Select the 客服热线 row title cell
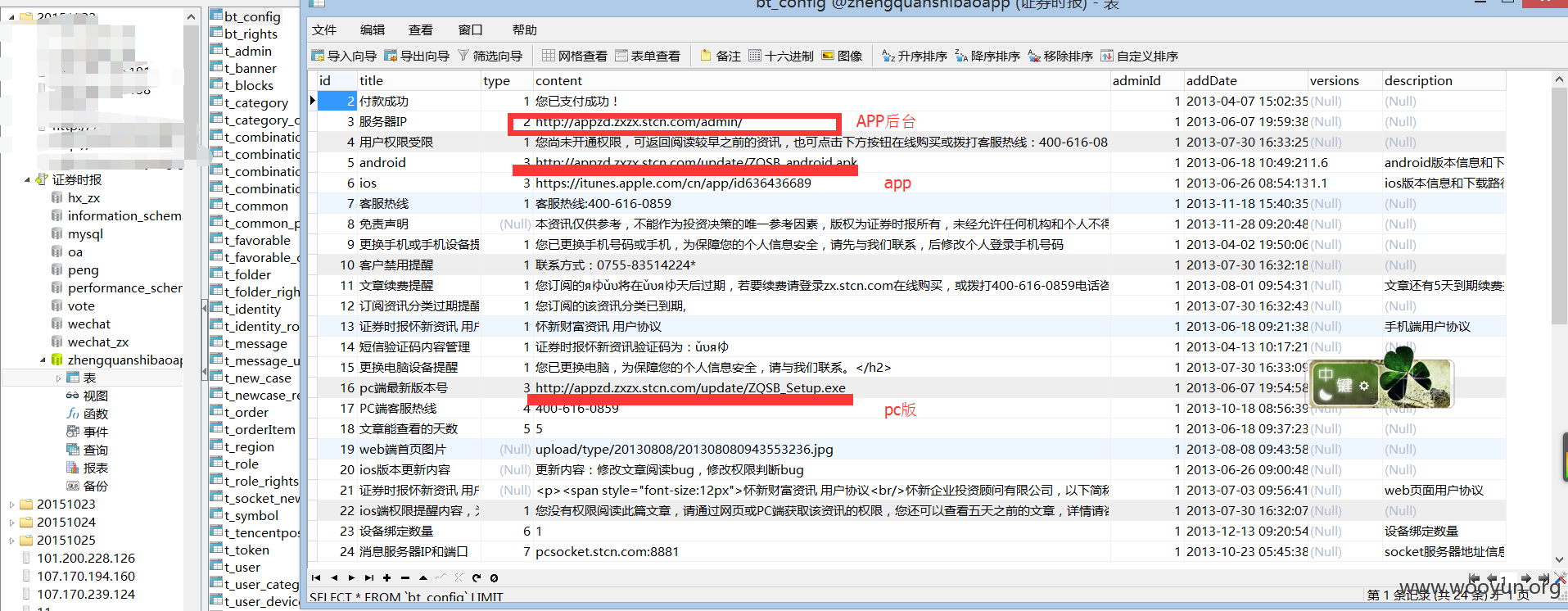Viewport: 1568px width, 611px height. (419, 203)
